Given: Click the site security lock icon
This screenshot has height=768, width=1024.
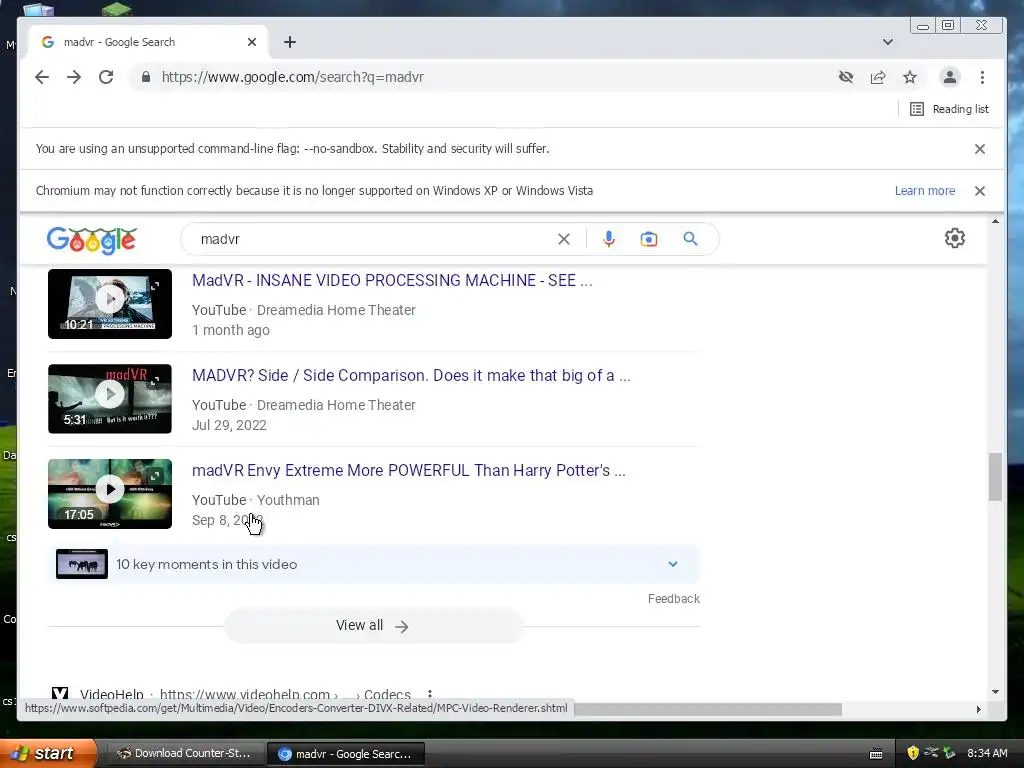Looking at the screenshot, I should coord(146,77).
